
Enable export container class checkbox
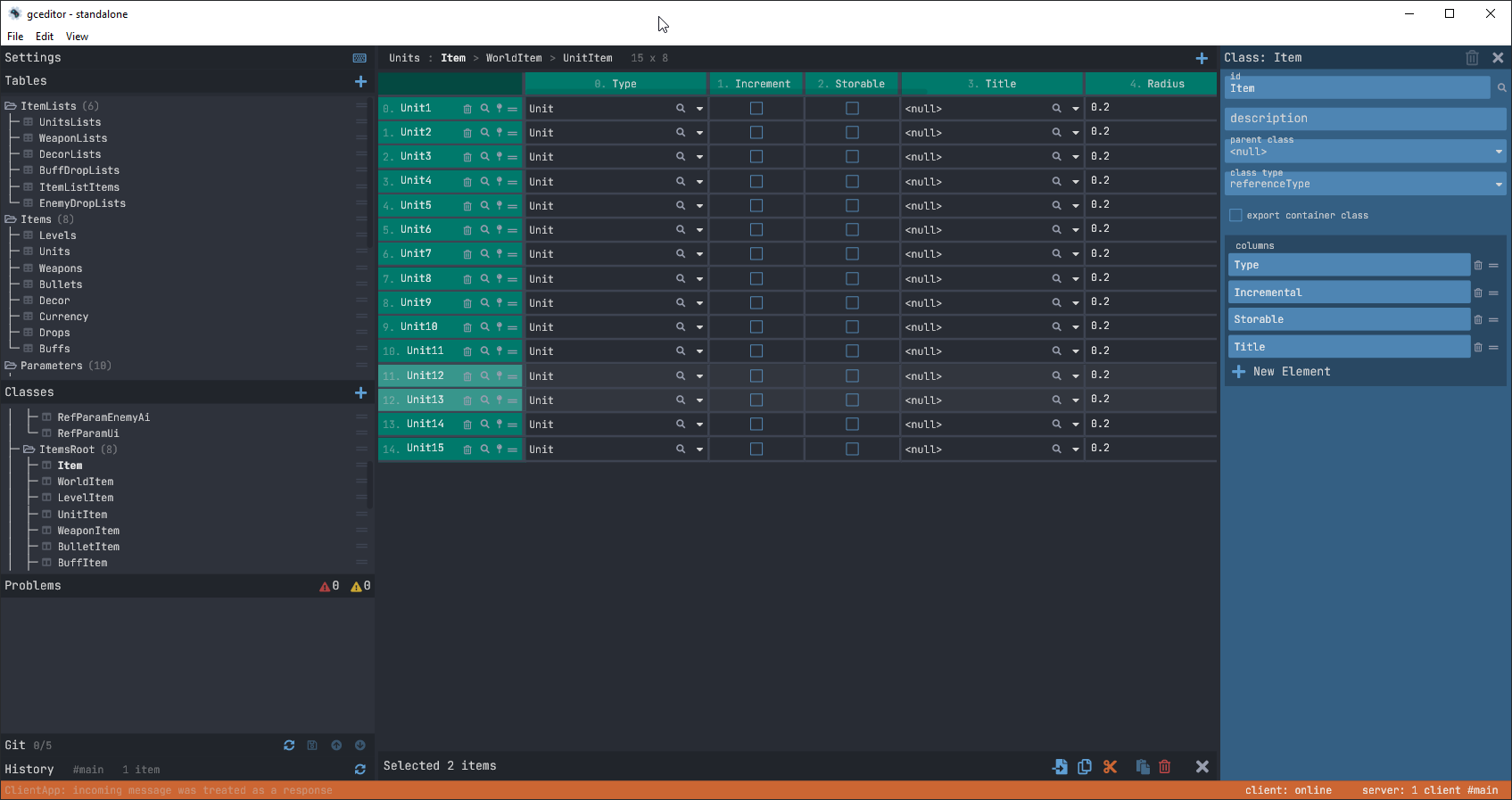(1235, 215)
